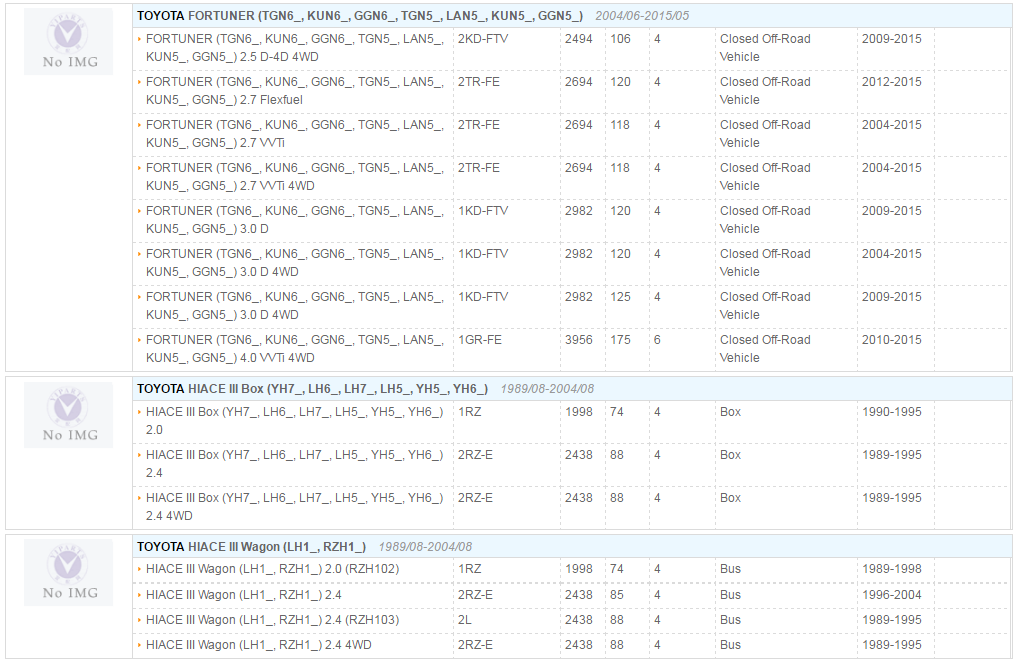Image resolution: width=1019 pixels, height=662 pixels.
Task: Click year range 1996-2004
Action: click(x=892, y=594)
